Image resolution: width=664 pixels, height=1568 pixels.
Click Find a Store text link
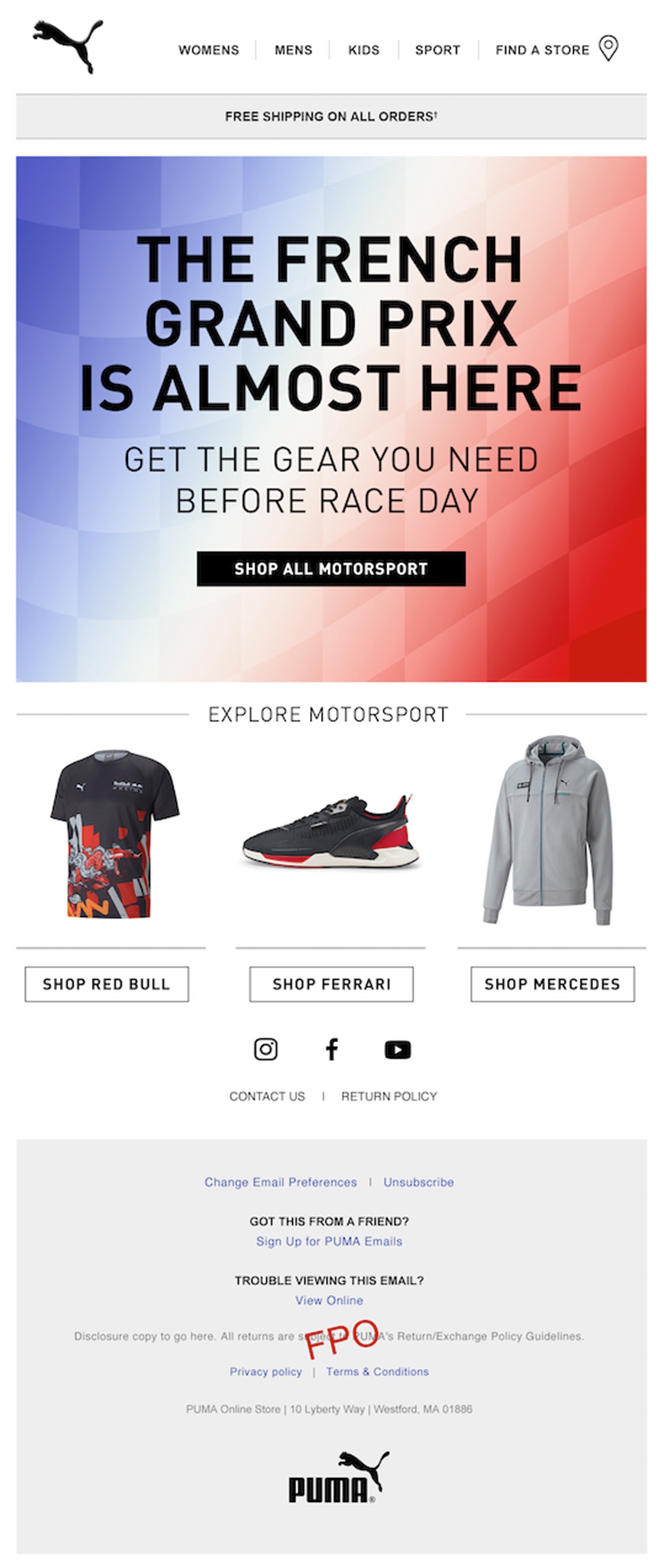click(542, 50)
